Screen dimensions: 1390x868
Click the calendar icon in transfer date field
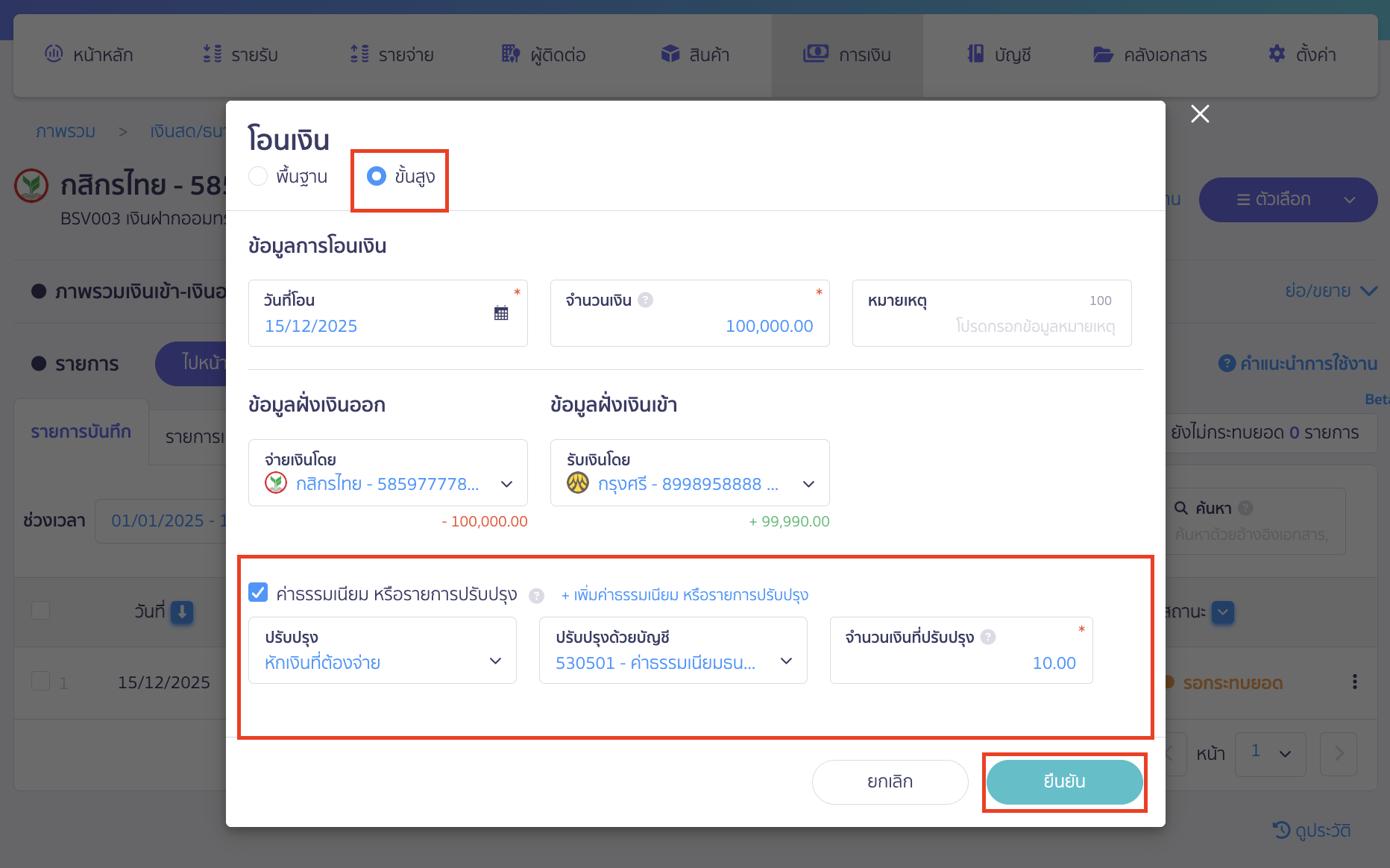501,313
